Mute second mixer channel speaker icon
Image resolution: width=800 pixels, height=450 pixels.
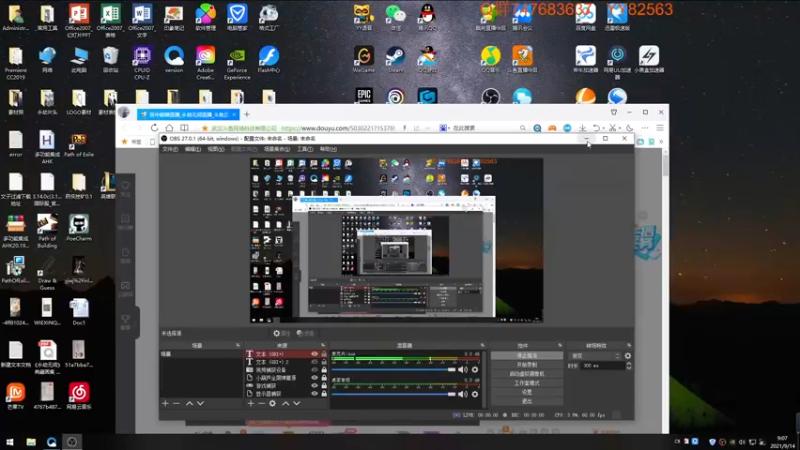click(x=463, y=394)
